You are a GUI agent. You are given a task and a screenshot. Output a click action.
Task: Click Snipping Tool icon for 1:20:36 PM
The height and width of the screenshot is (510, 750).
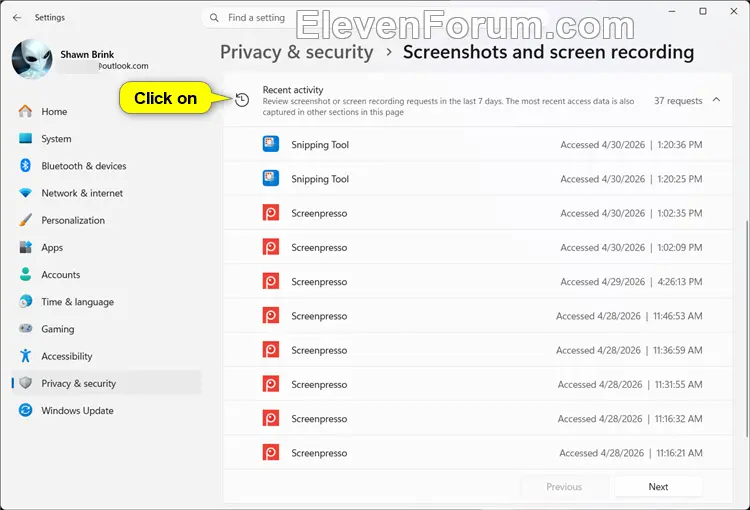pyautogui.click(x=271, y=144)
